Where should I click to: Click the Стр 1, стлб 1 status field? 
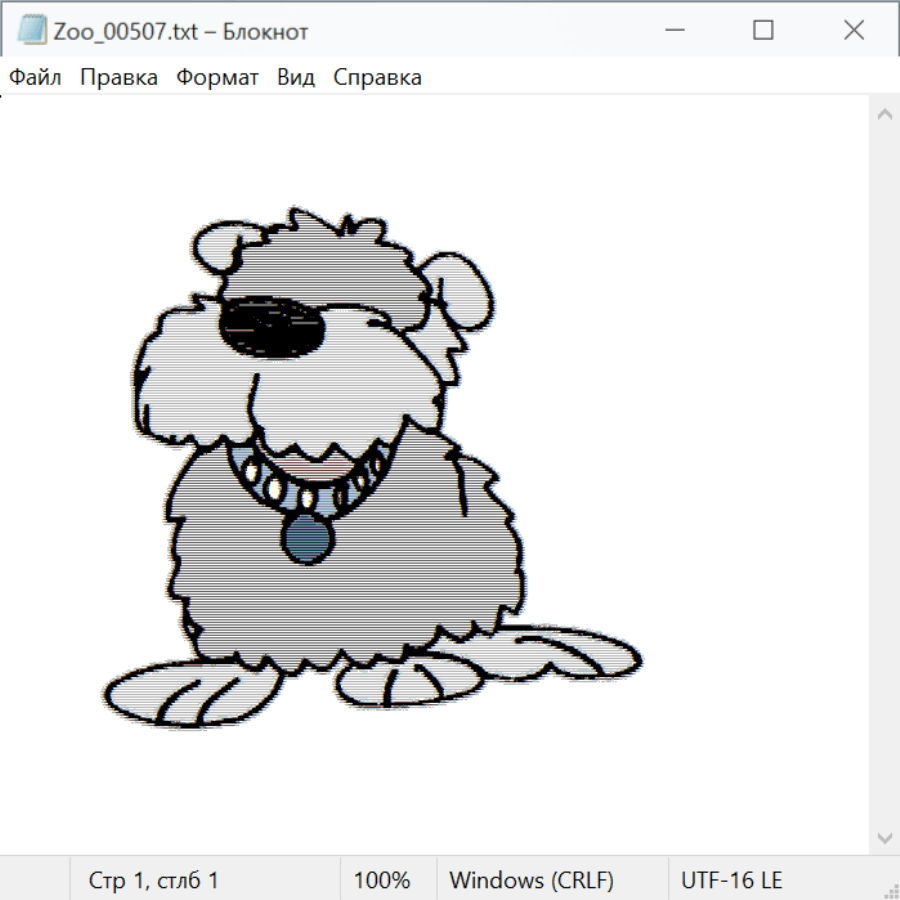154,880
